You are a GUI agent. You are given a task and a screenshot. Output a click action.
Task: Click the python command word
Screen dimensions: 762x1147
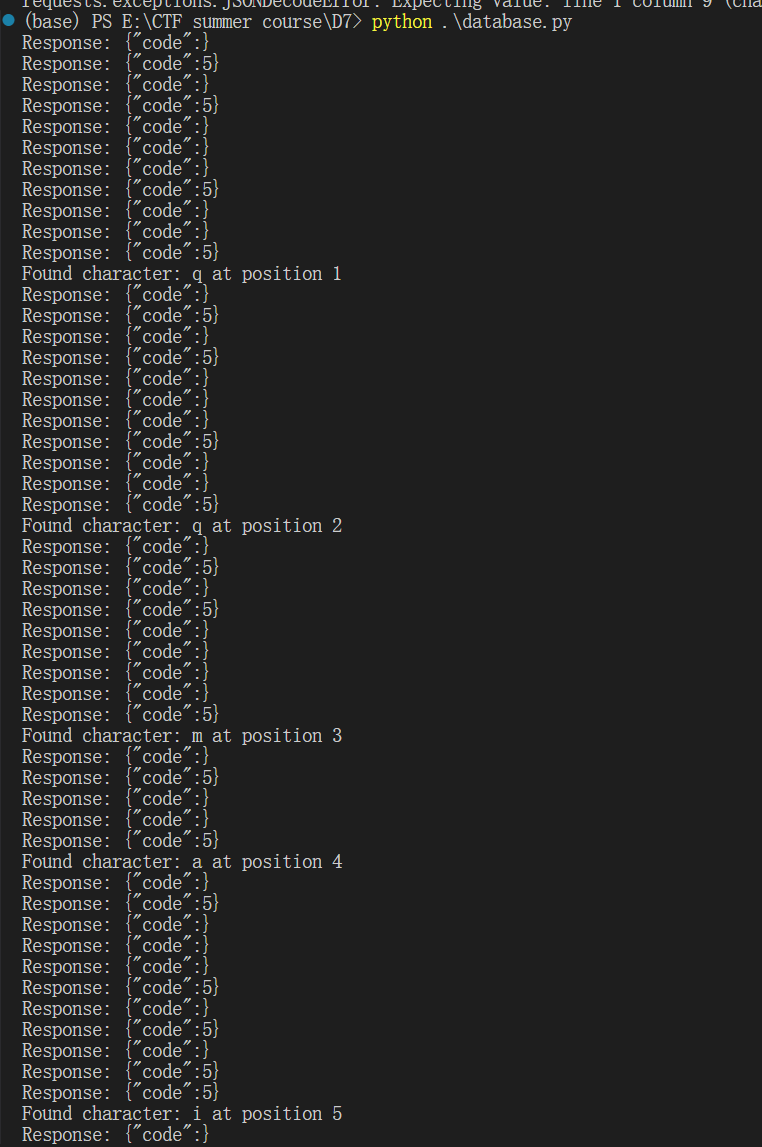coord(402,22)
